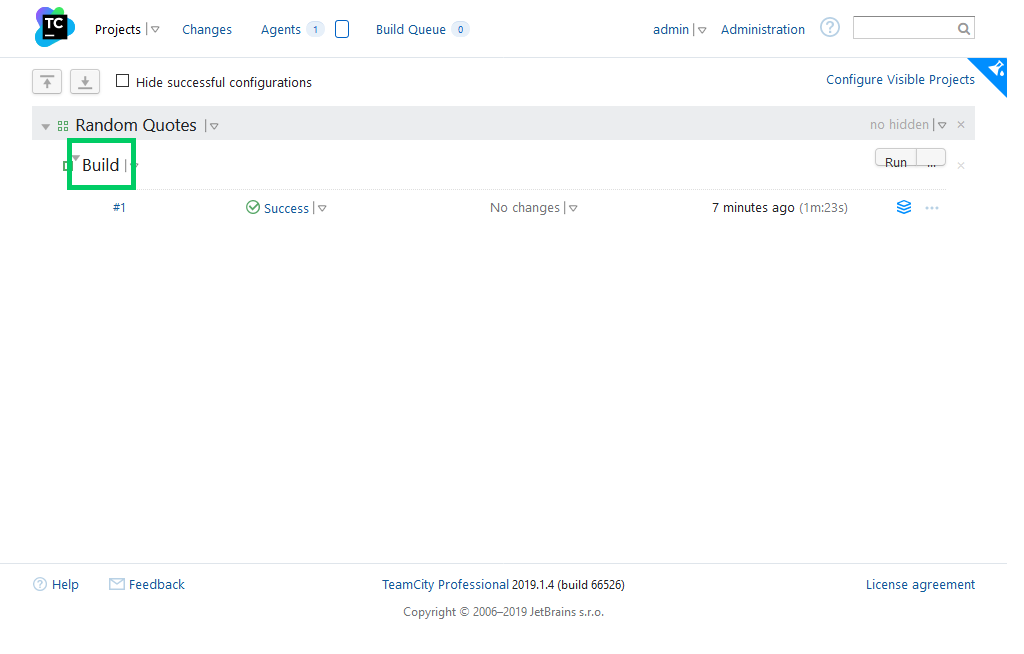Collapse the Random Quotes project tree
Screen dimensions: 1024x654
click(x=46, y=126)
